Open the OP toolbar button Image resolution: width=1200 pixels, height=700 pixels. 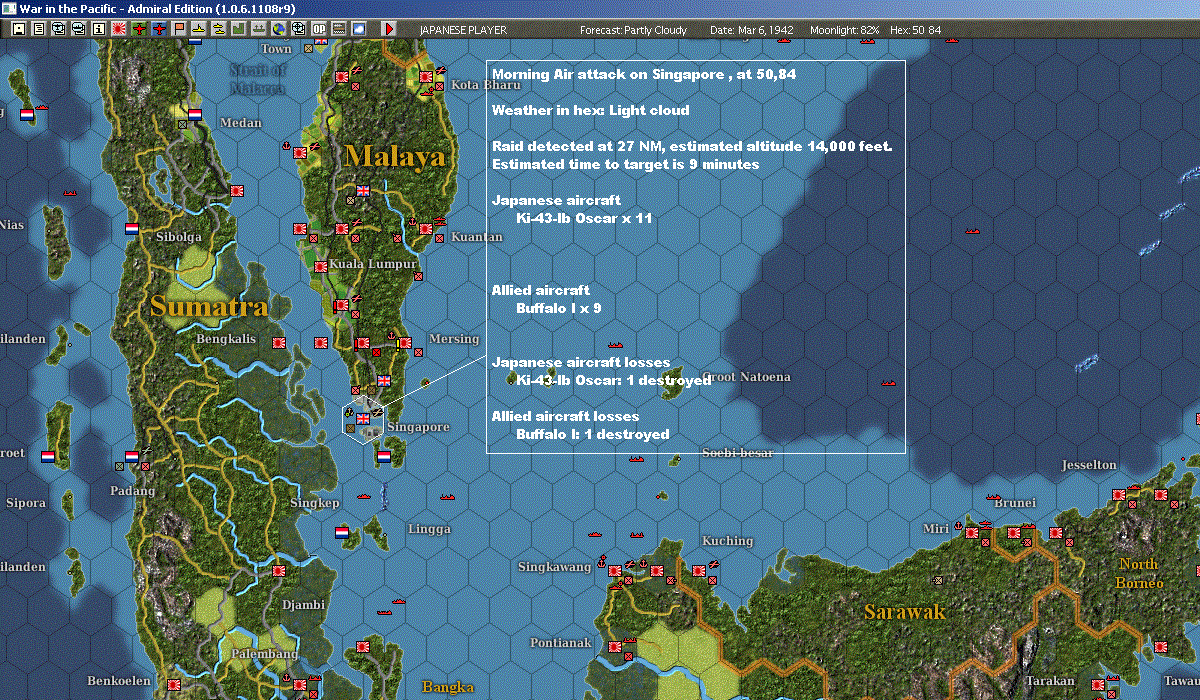(319, 29)
